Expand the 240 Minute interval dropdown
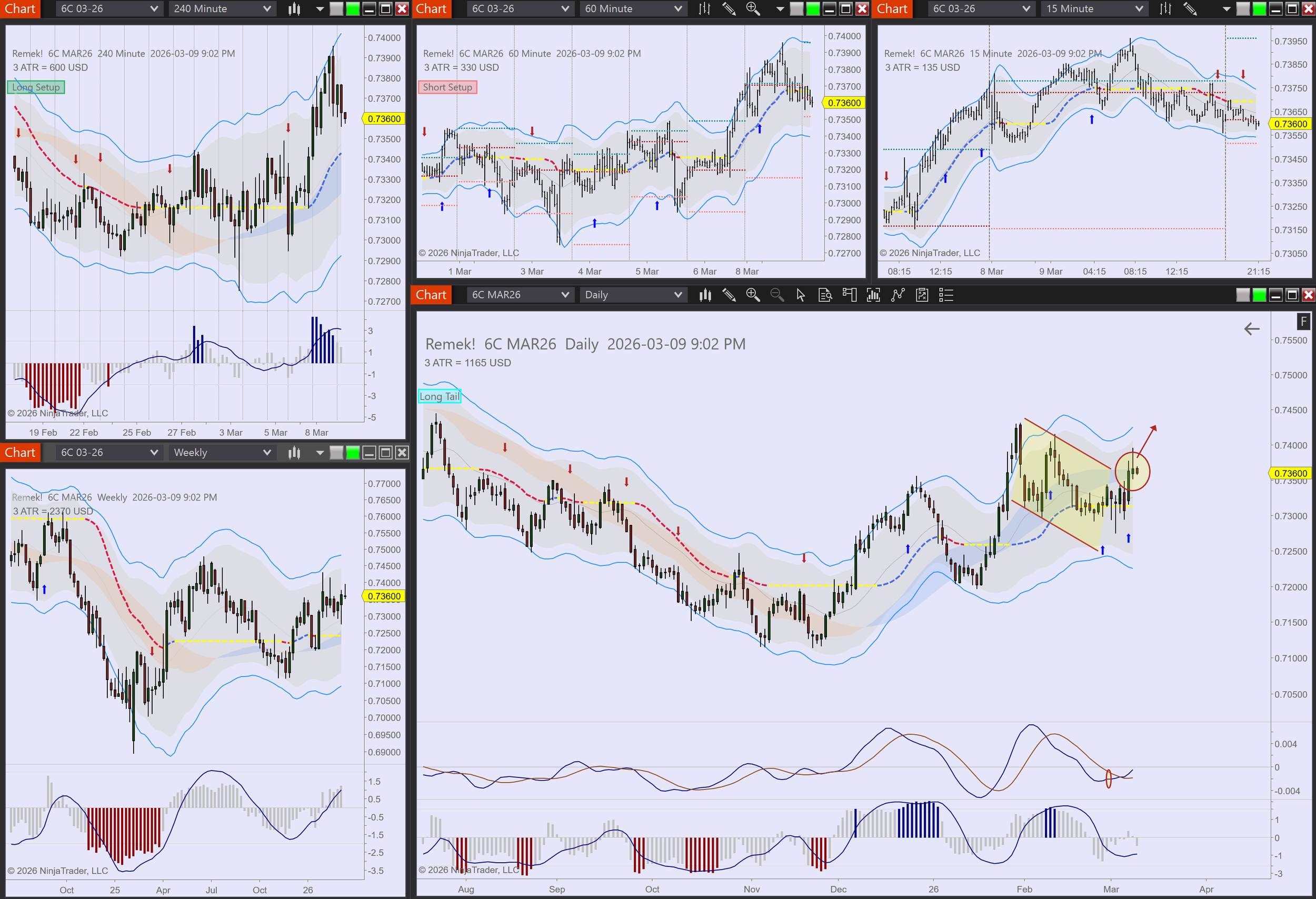Viewport: 1316px width, 899px height. pyautogui.click(x=222, y=8)
